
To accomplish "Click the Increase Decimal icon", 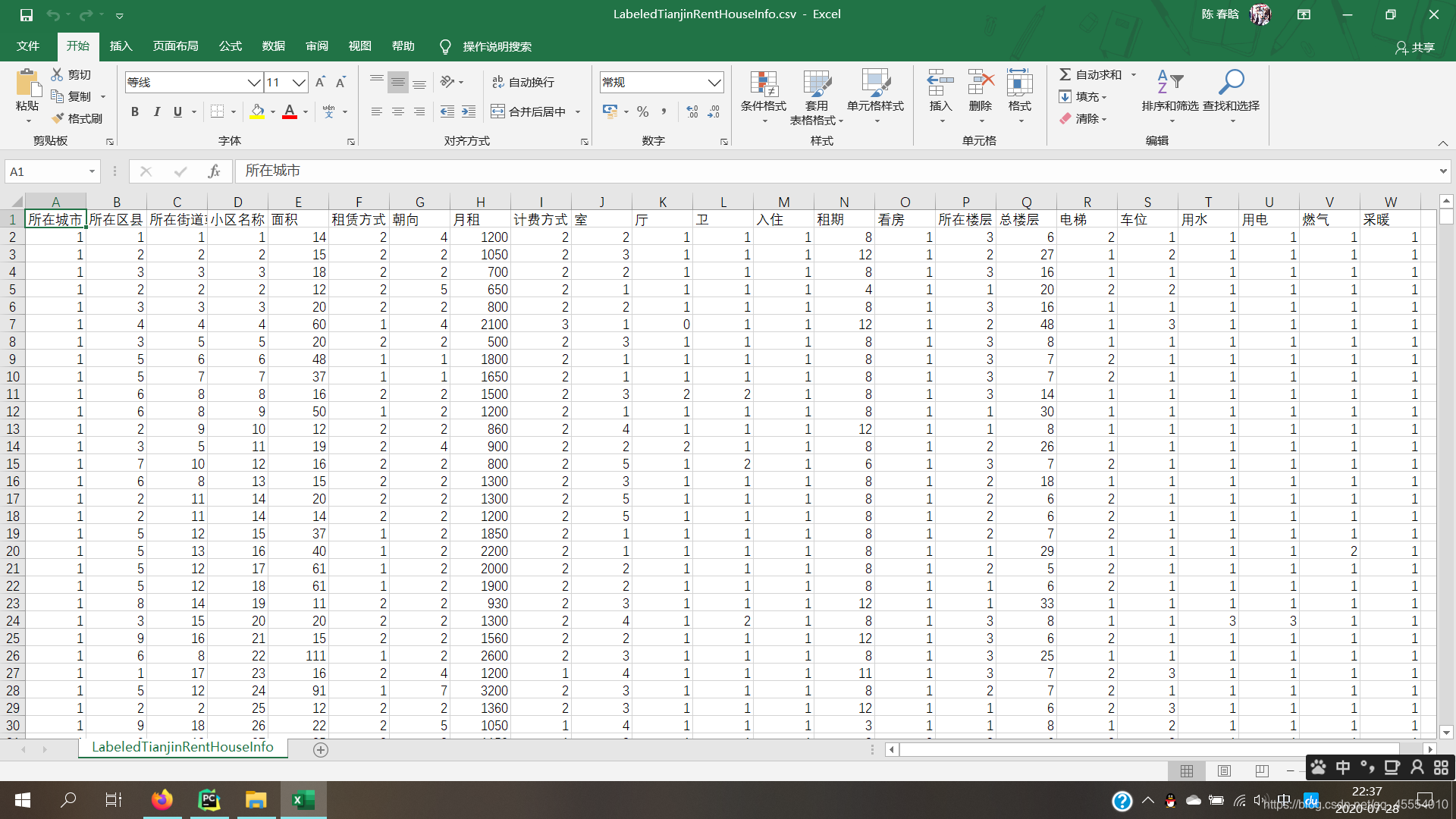I will coord(692,111).
